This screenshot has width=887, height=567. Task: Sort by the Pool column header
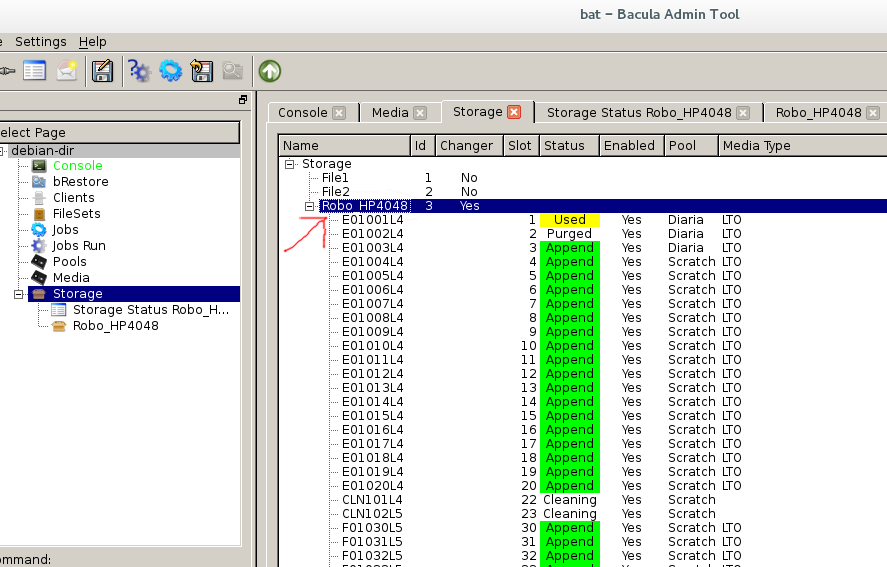point(691,145)
